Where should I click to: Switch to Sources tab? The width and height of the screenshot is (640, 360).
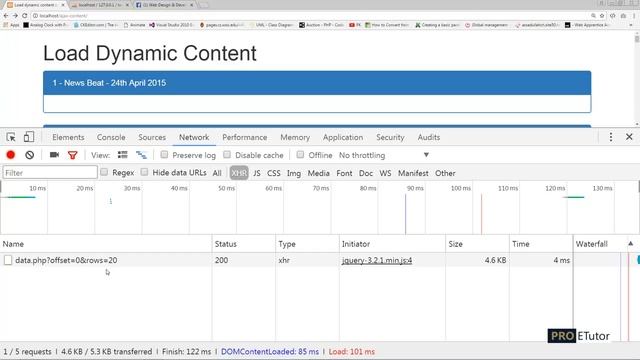(152, 137)
